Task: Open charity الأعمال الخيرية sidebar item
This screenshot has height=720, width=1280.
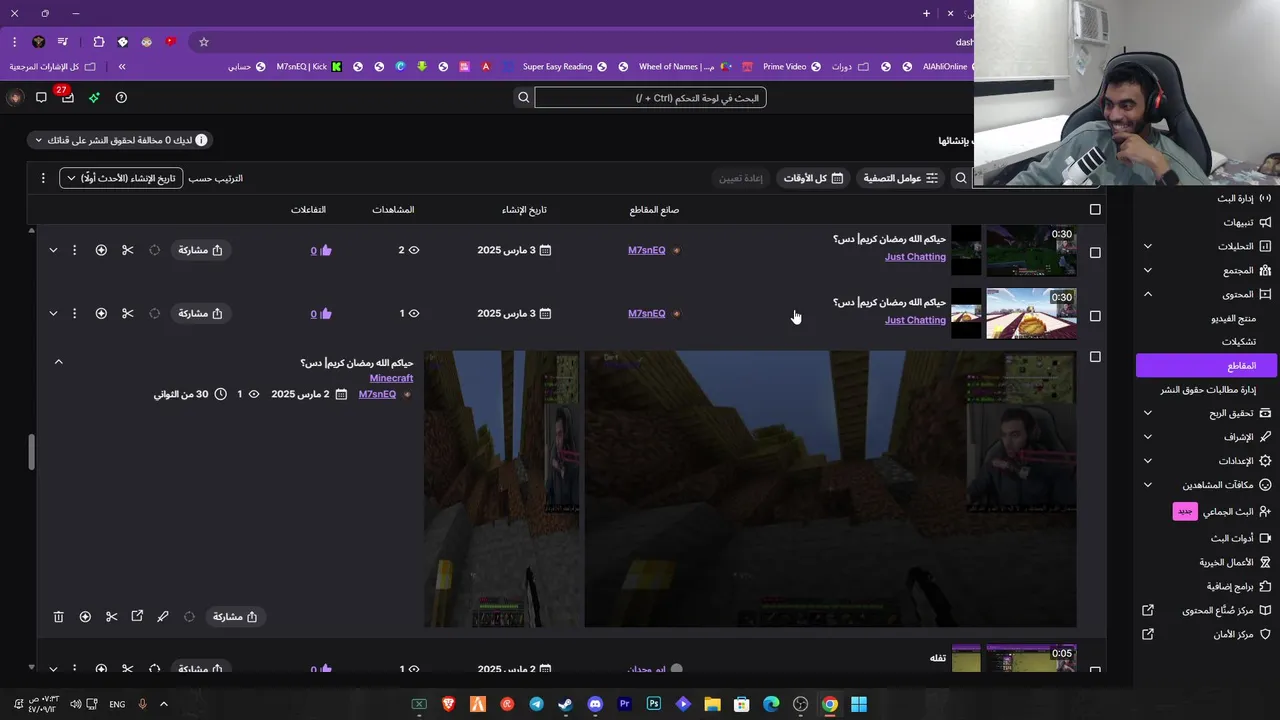Action: click(1234, 562)
